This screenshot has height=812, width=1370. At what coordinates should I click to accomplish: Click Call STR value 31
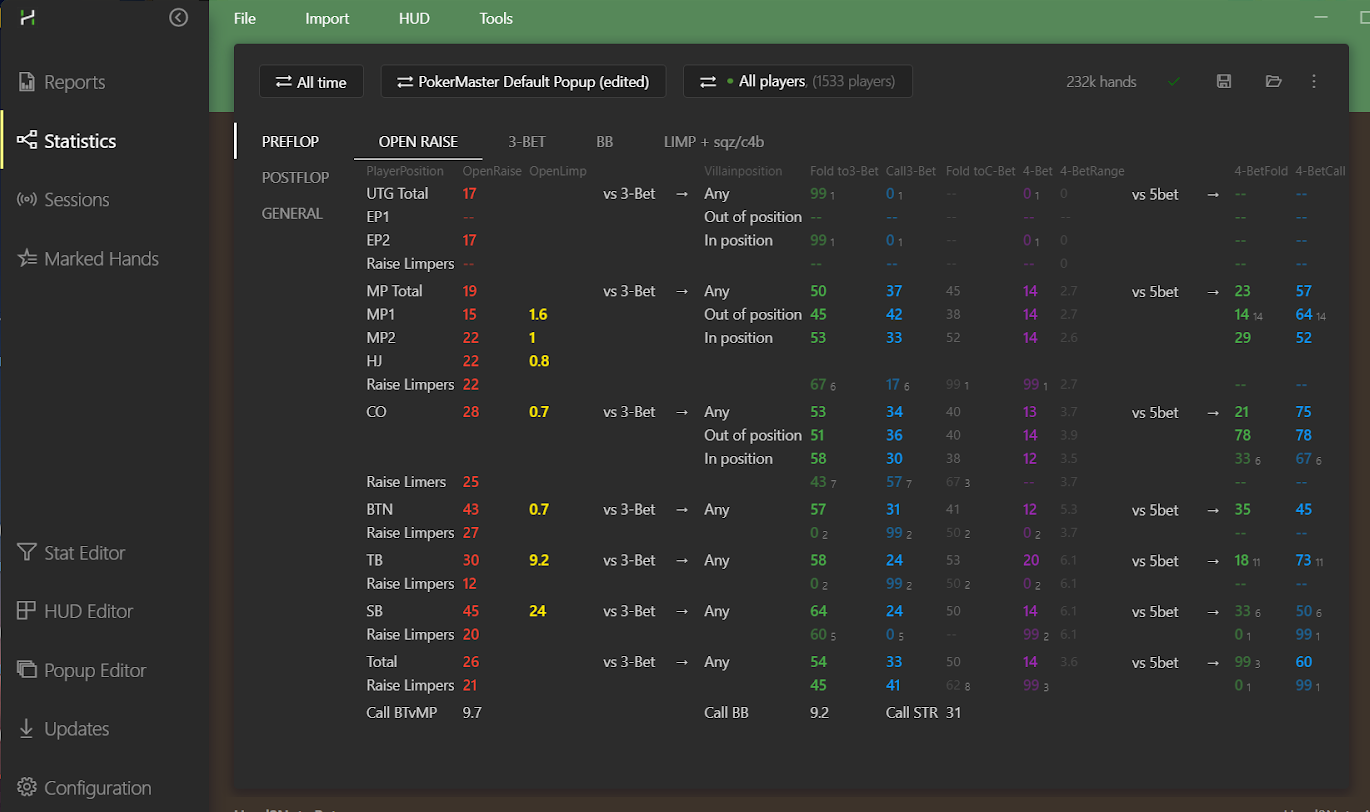point(953,714)
